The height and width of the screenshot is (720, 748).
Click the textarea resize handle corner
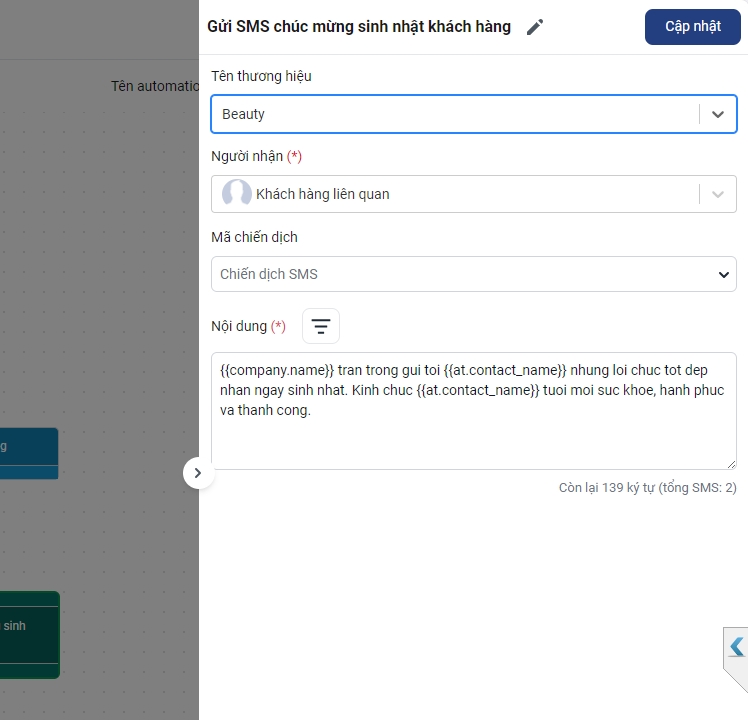tap(731, 464)
